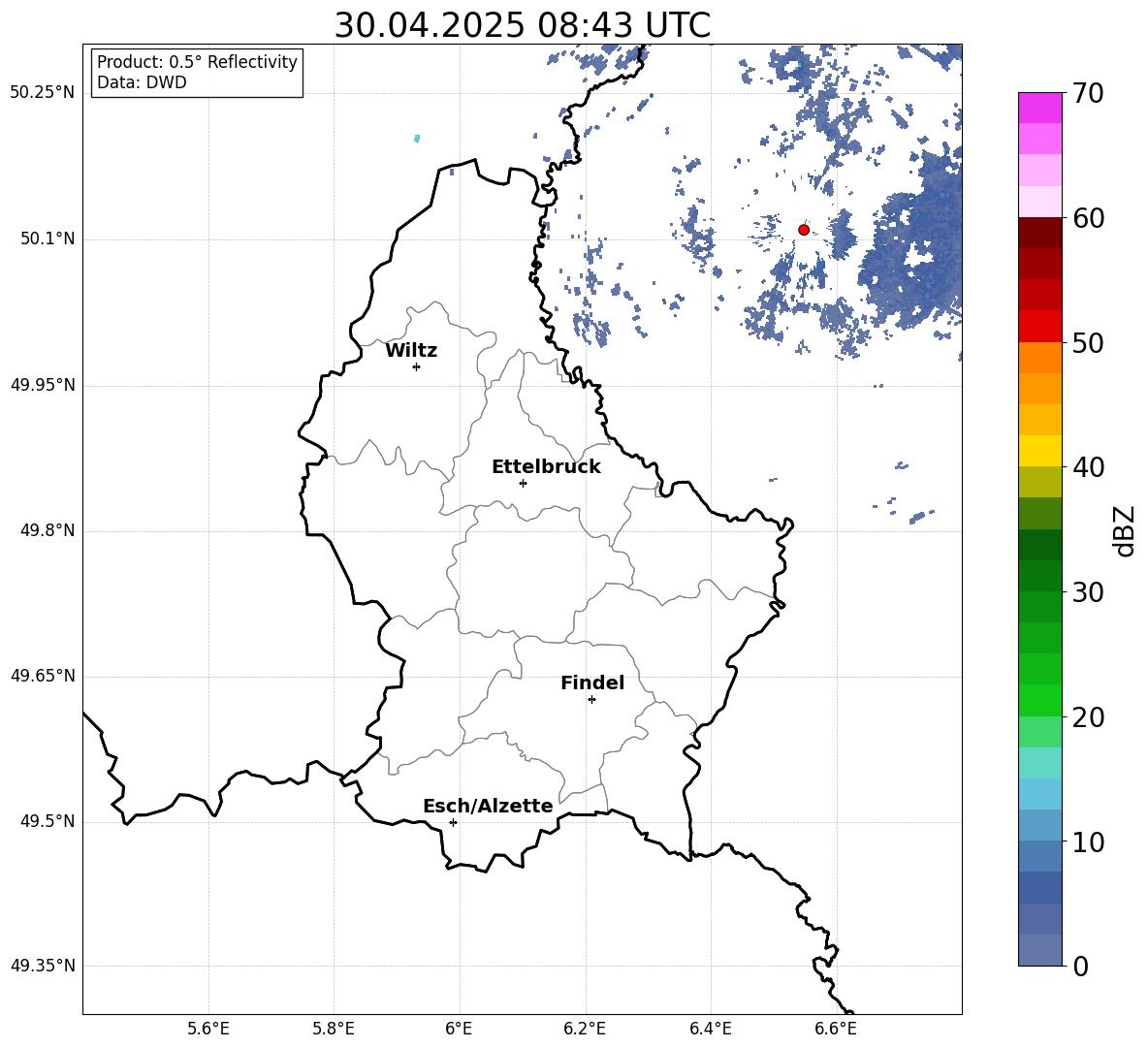Click the isolated cyan echo northwest of Luxembourg
This screenshot has width=1148, height=1048.
[417, 139]
